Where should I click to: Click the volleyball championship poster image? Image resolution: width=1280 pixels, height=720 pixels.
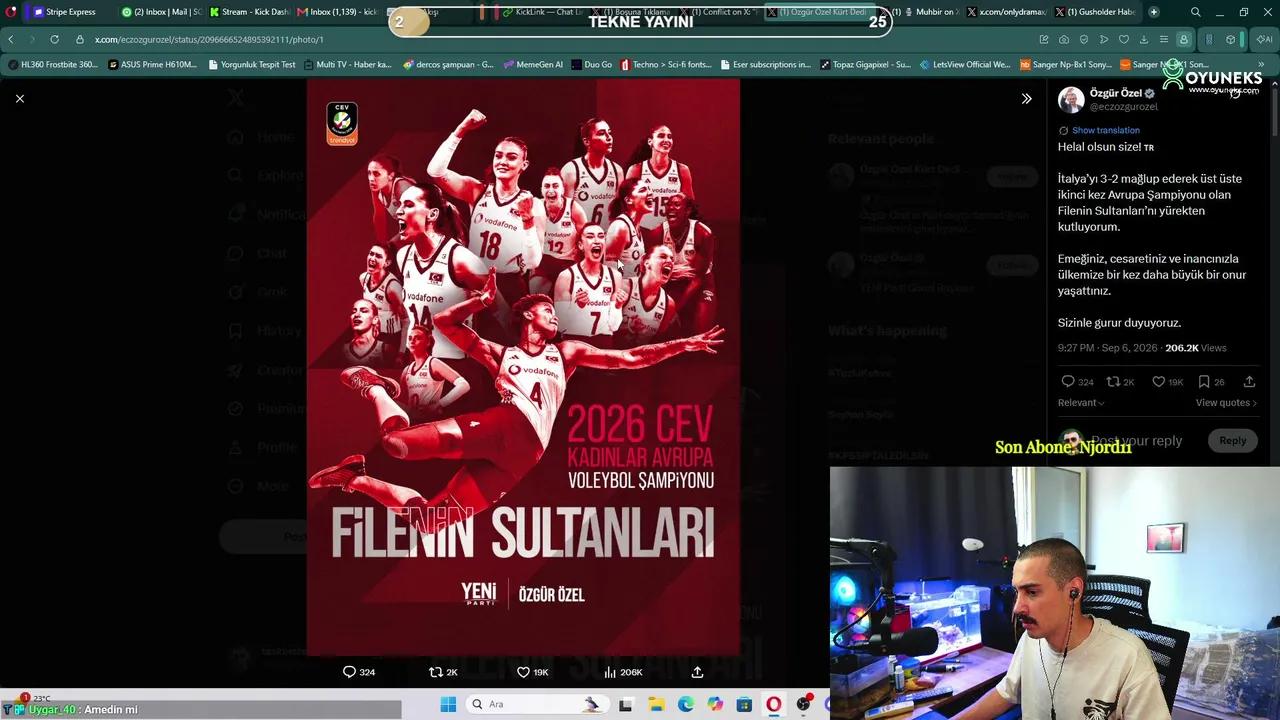pos(523,367)
